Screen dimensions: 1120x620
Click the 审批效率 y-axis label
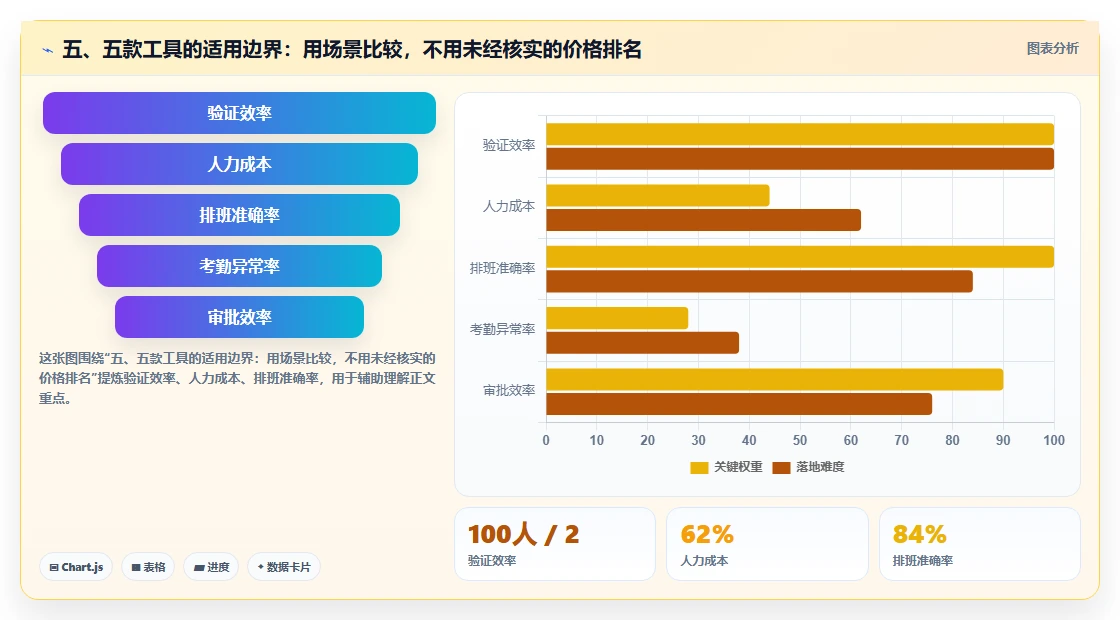[509, 391]
